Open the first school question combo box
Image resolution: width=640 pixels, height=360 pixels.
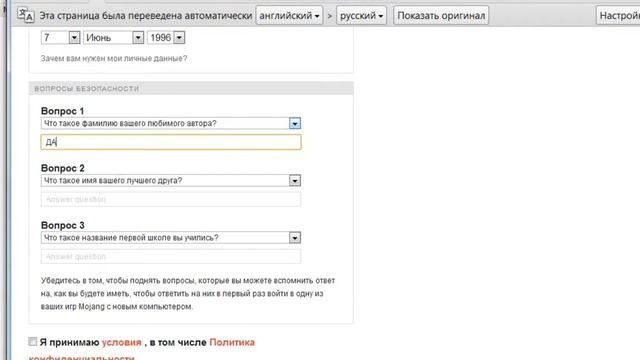coord(171,238)
